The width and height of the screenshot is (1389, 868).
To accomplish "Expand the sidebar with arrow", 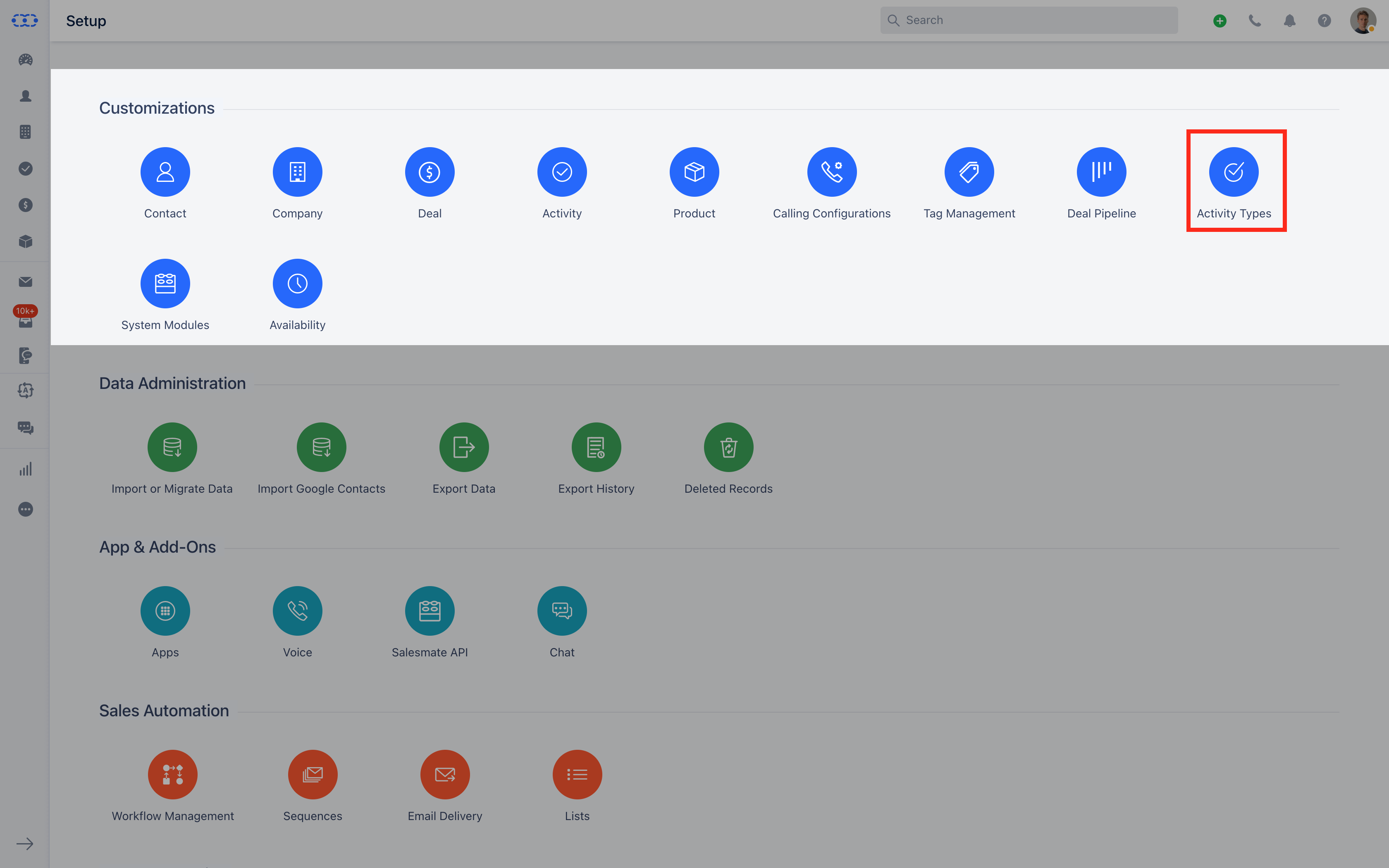I will pyautogui.click(x=25, y=843).
